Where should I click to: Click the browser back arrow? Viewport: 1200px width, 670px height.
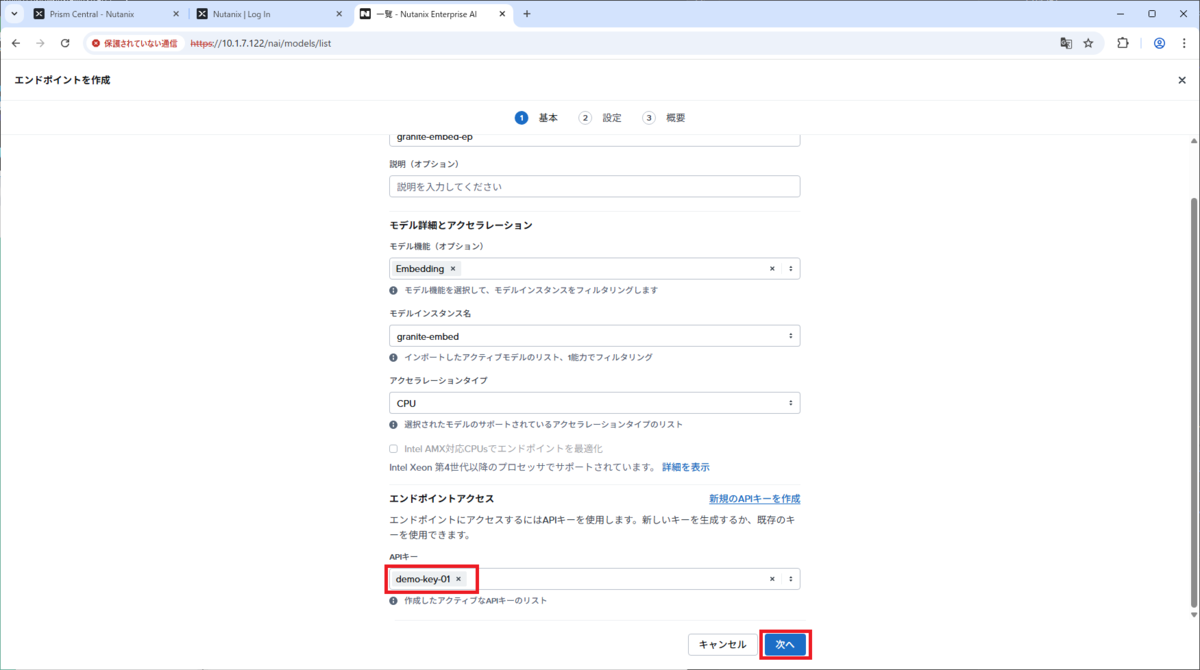pos(16,43)
